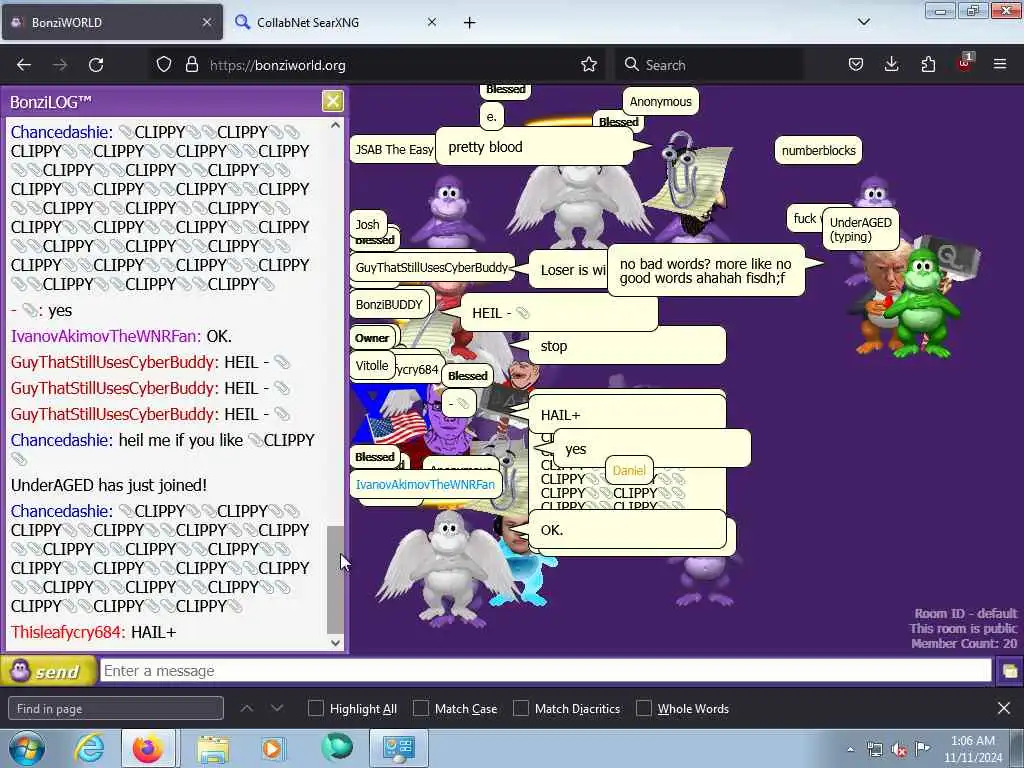Screen dimensions: 1024x768
Task: Click the green globe taskbar icon
Action: coord(337,747)
